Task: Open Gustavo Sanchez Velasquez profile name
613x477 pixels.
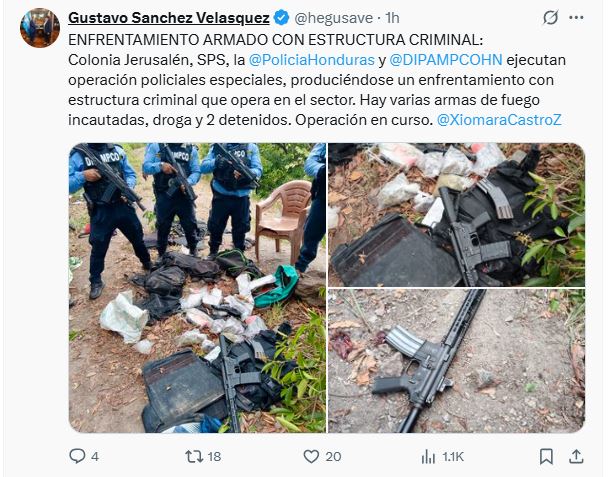Action: [169, 18]
